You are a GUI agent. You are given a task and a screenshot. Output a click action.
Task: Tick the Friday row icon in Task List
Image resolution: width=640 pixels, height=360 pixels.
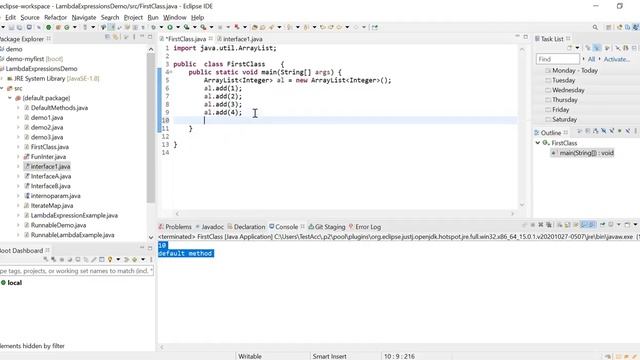coord(548,110)
